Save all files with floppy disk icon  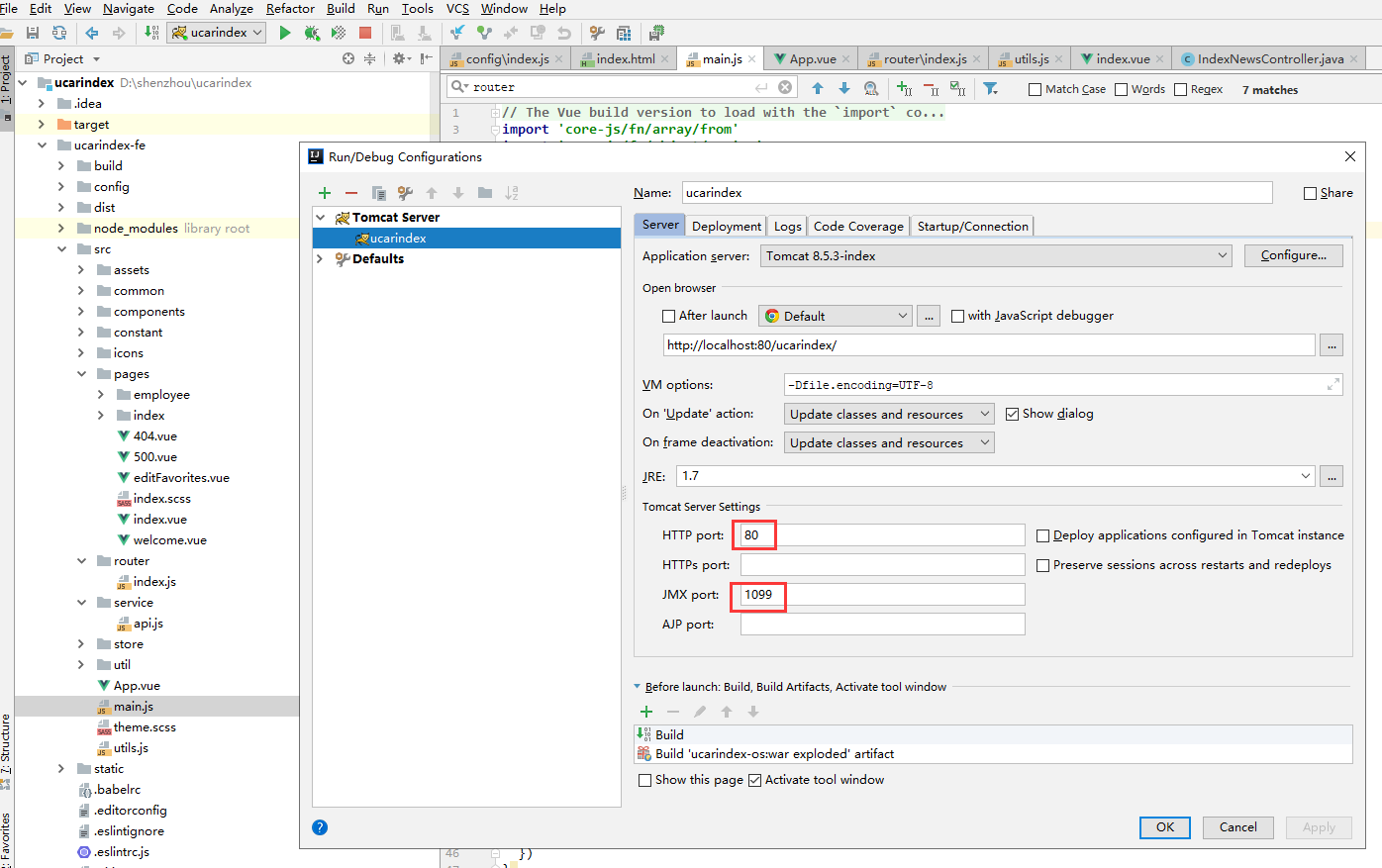point(33,33)
